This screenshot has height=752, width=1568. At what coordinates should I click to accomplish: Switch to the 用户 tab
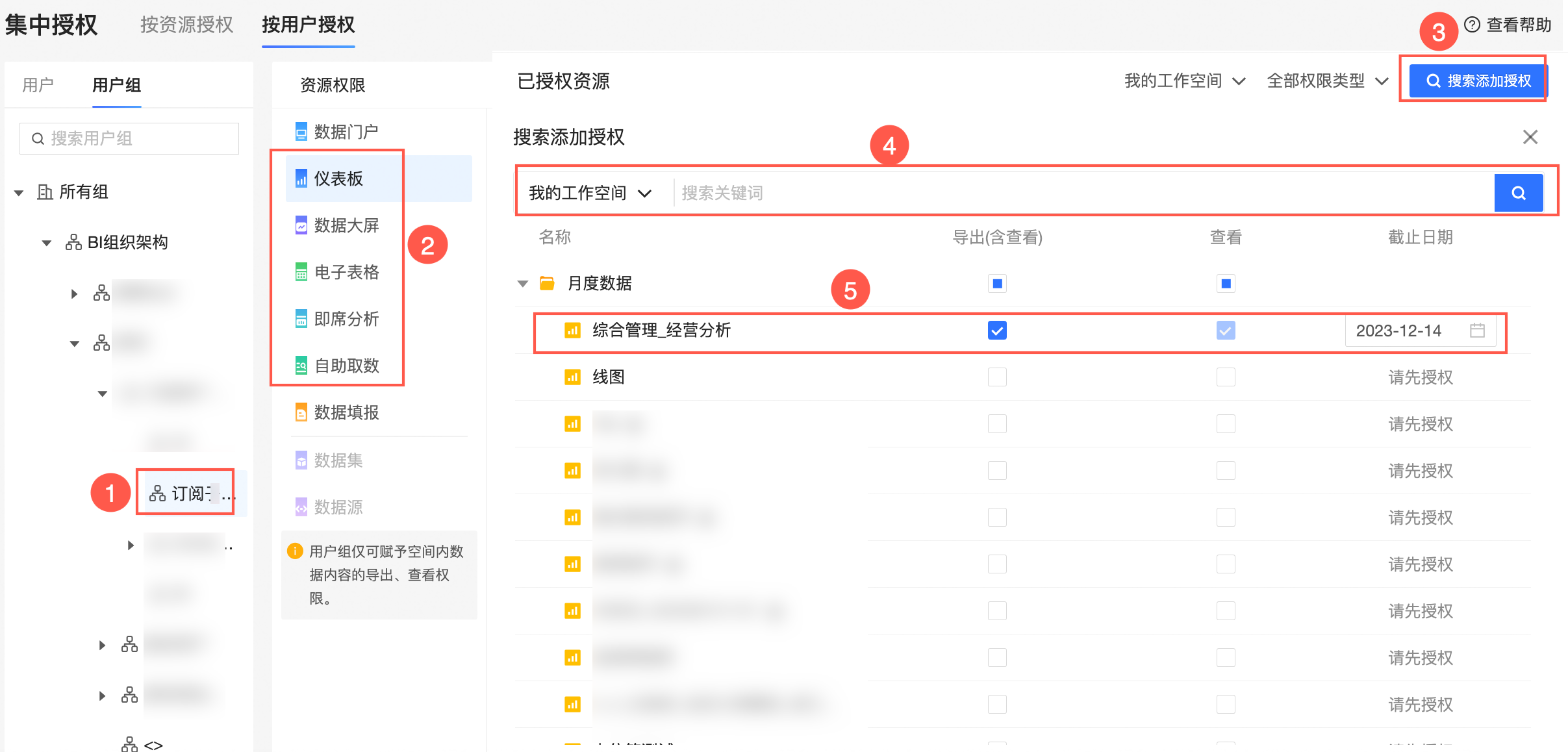(x=38, y=85)
